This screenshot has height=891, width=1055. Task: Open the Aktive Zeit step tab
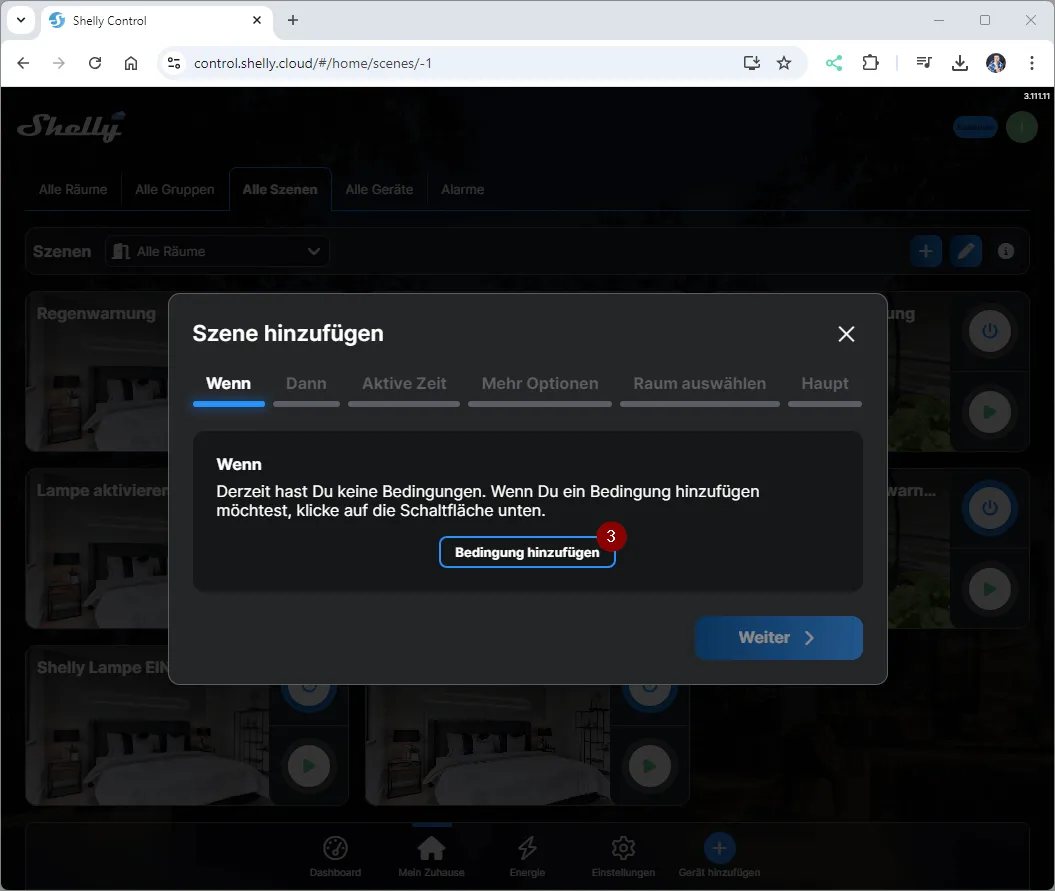coord(404,384)
